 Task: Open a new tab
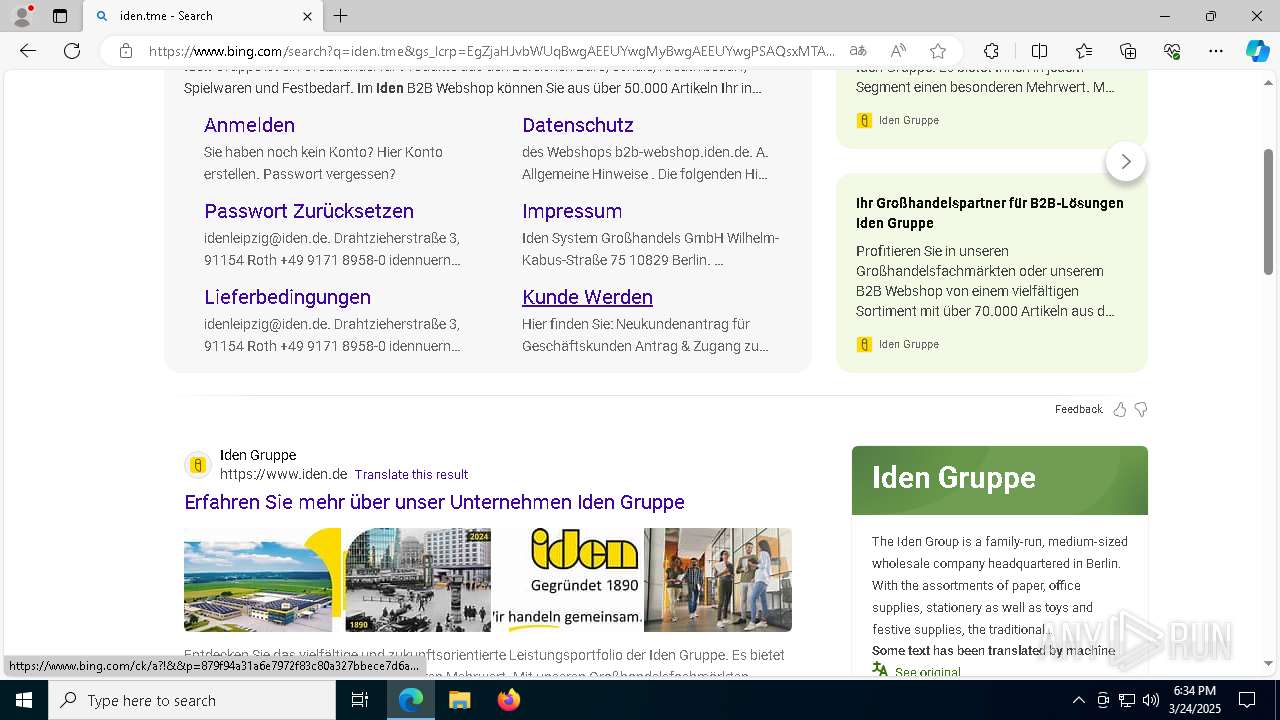click(x=341, y=16)
